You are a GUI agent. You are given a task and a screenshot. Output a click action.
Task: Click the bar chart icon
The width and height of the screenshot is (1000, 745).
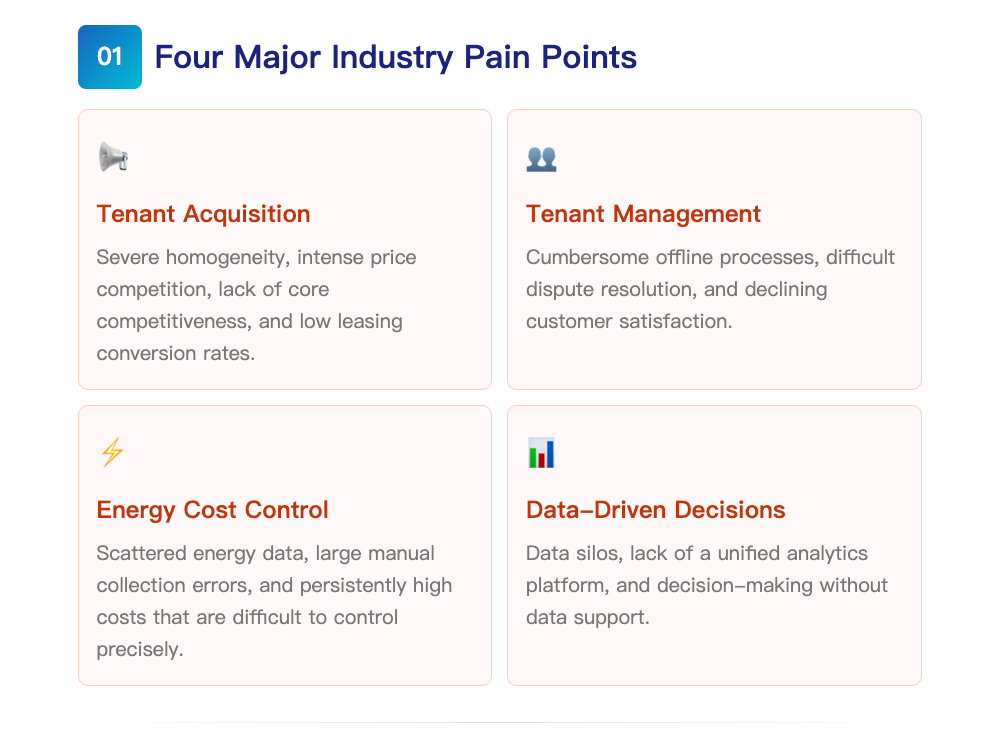click(541, 453)
